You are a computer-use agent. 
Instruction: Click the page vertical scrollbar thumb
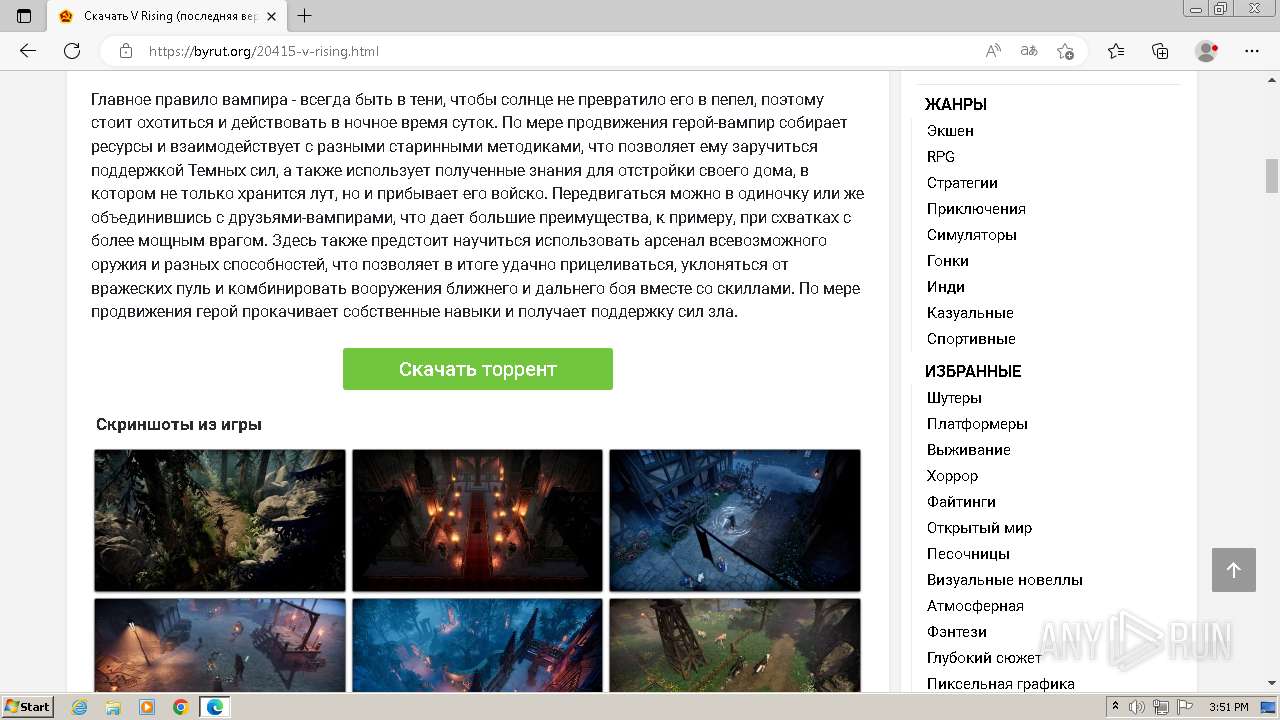coord(1272,176)
